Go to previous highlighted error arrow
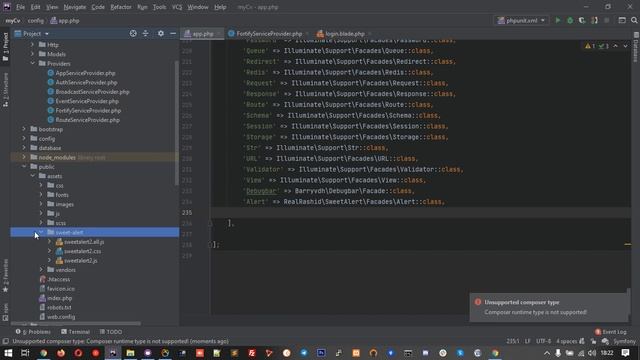The height and width of the screenshot is (360, 640). tap(616, 46)
